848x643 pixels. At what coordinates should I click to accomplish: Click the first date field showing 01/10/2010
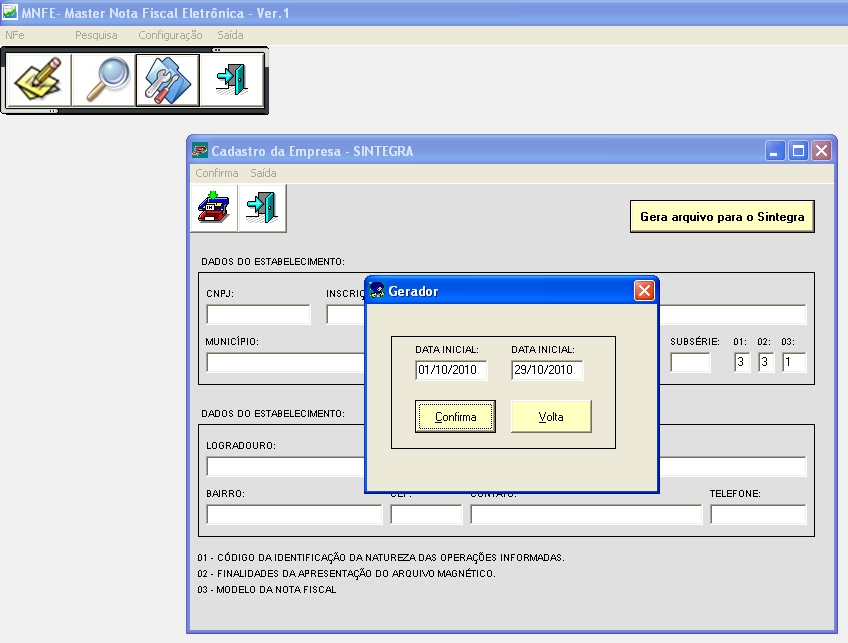(x=451, y=370)
